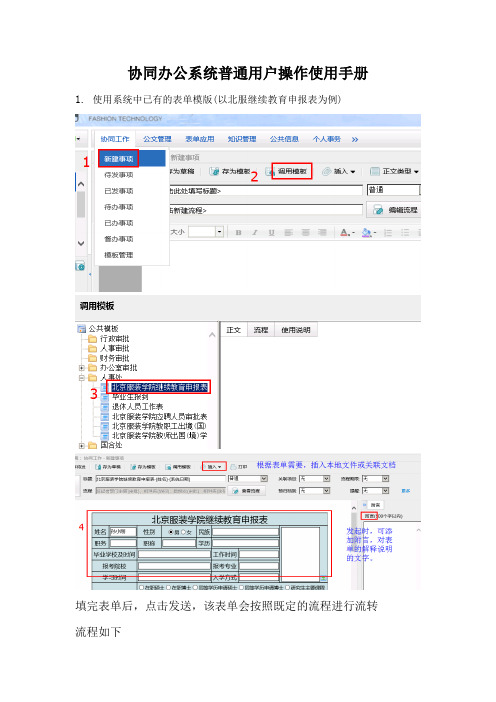Open the background fill color picker

[x=369, y=233]
